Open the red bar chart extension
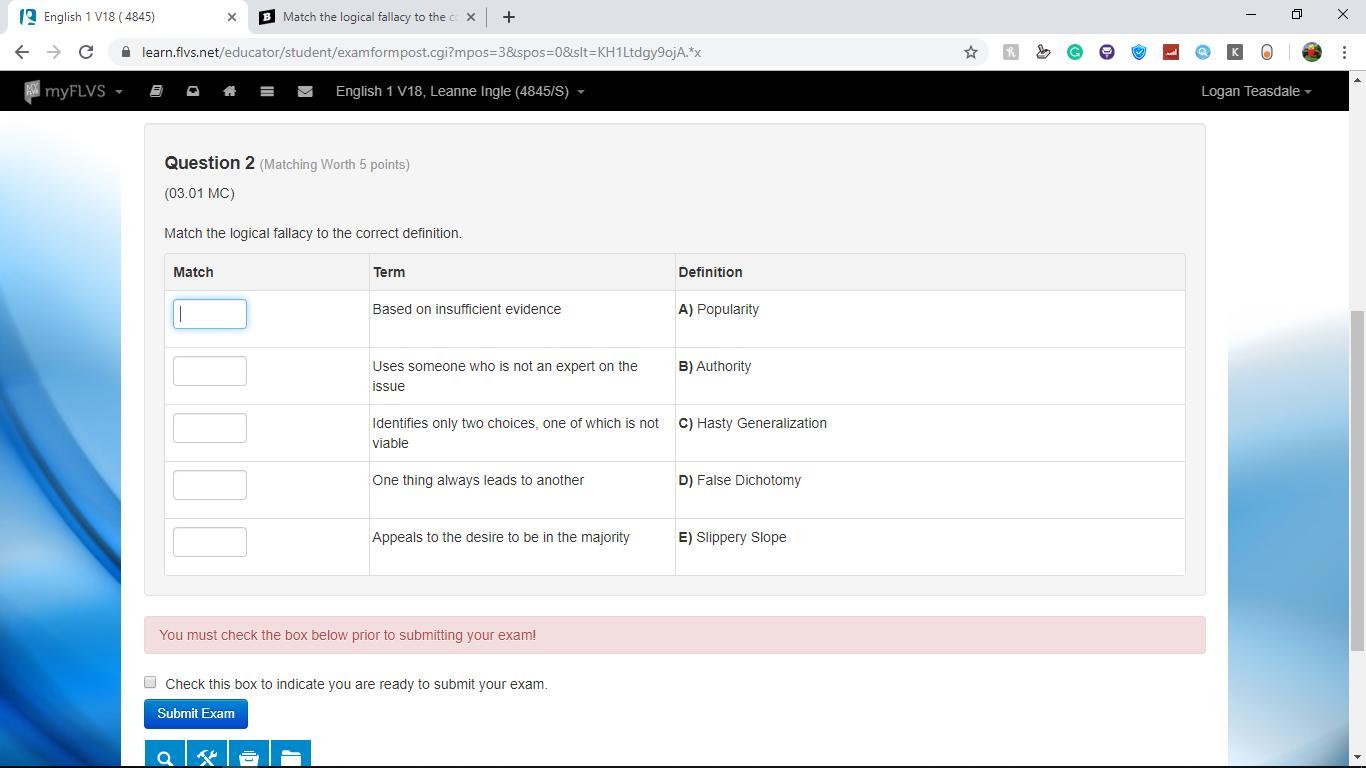1366x768 pixels. click(1171, 52)
